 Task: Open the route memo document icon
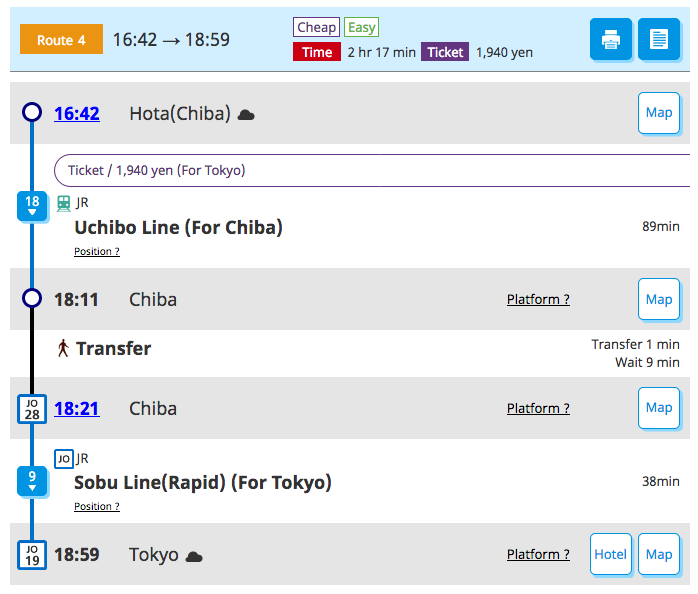tap(659, 40)
